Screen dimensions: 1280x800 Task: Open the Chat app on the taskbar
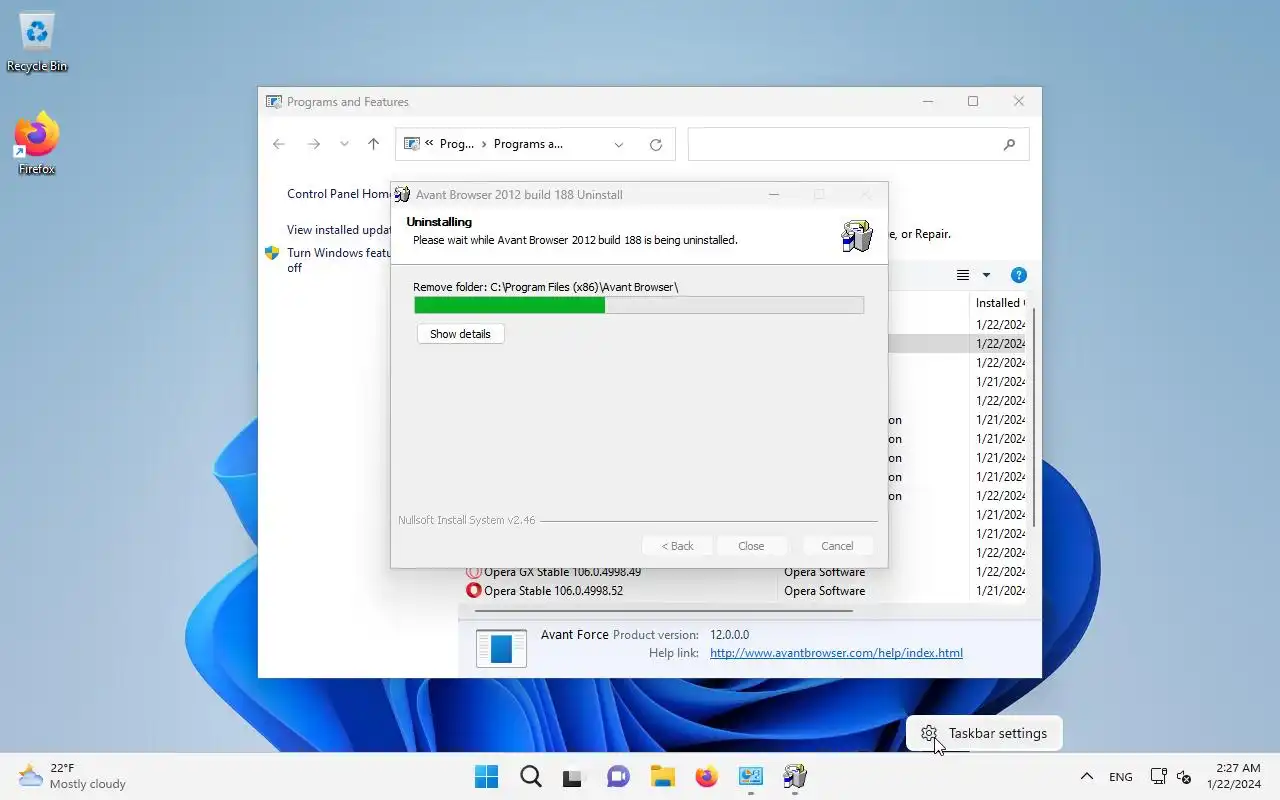pos(618,776)
